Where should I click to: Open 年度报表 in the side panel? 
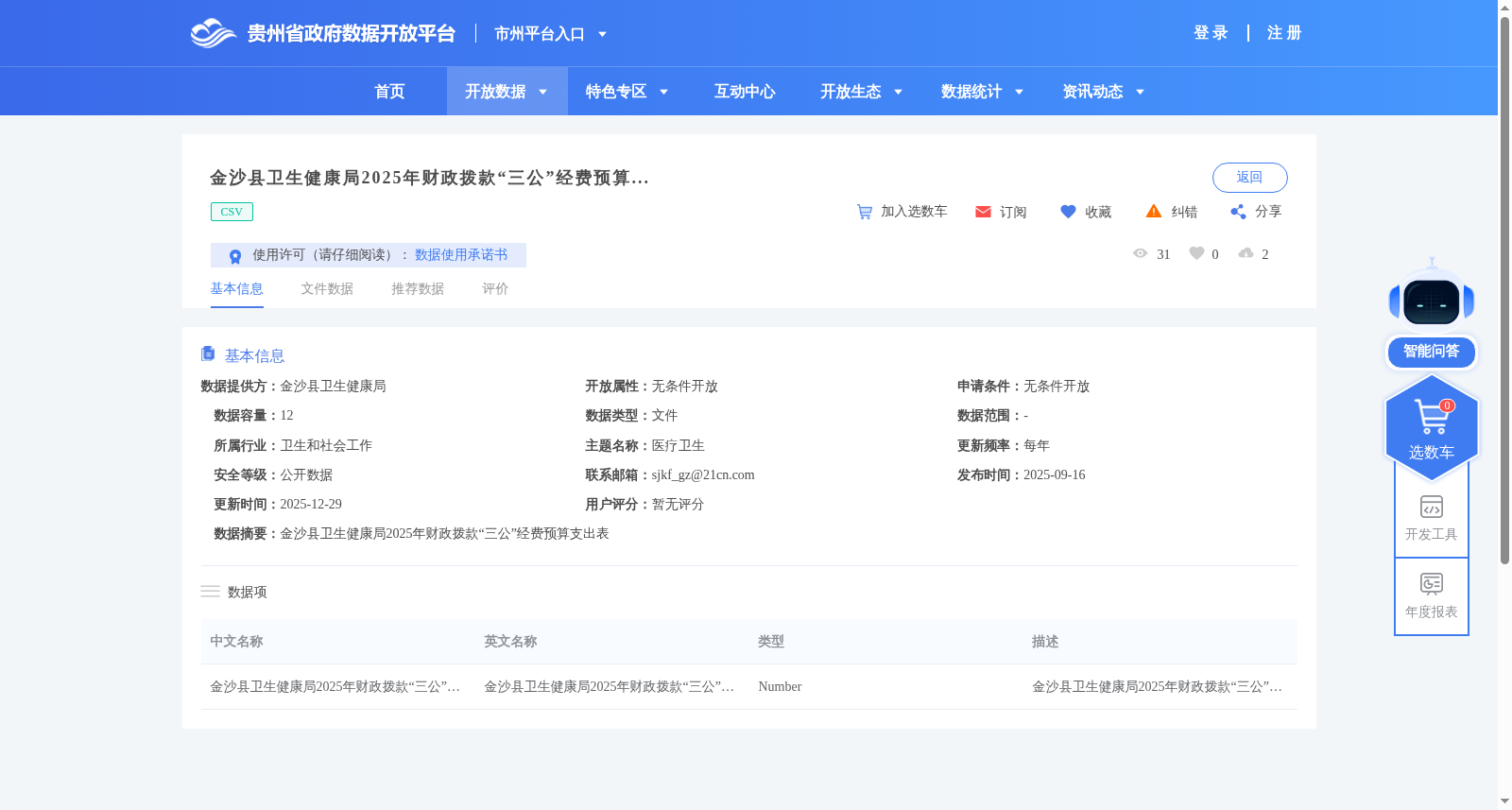(x=1432, y=595)
